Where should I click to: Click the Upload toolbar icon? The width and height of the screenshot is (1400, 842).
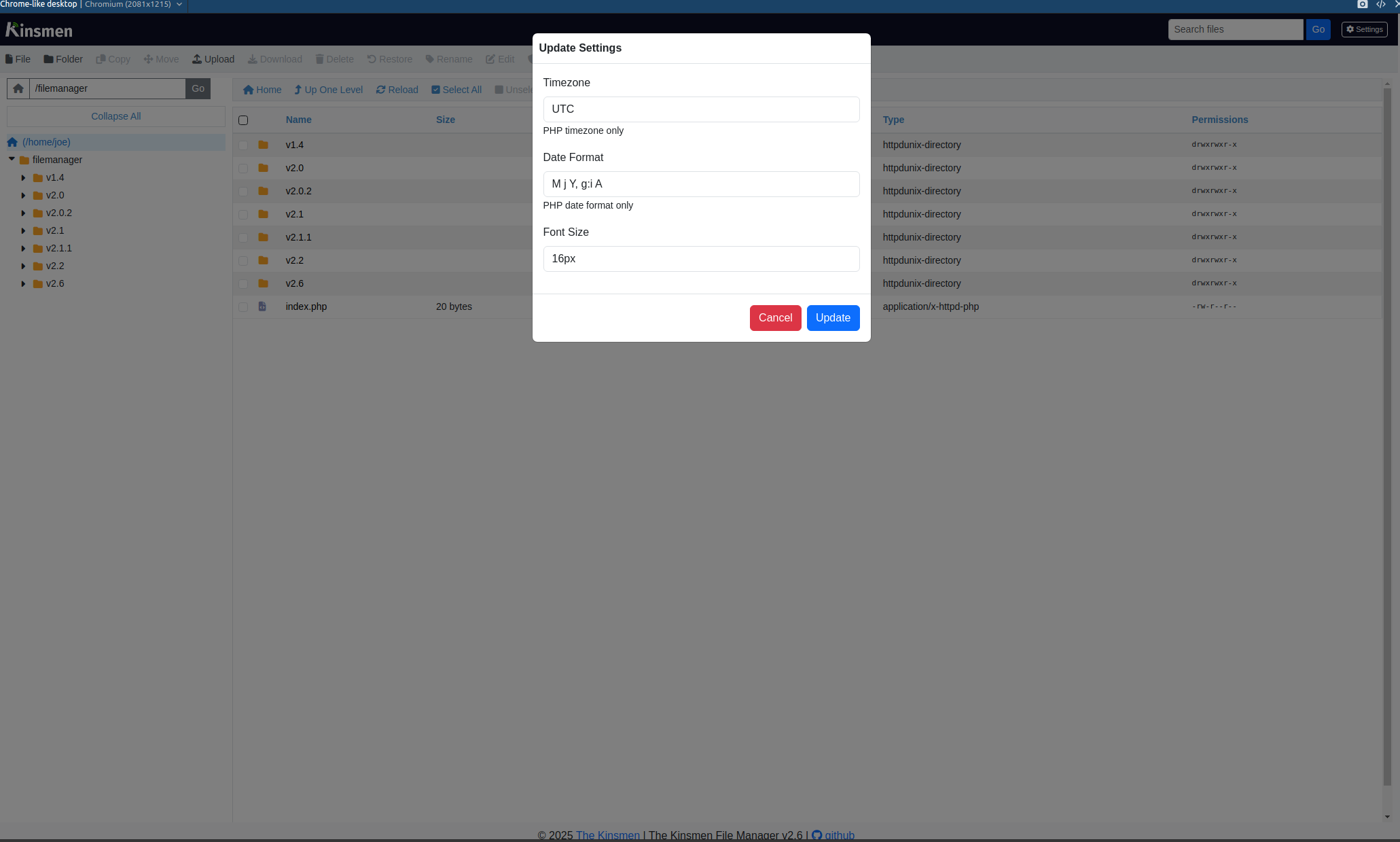197,59
